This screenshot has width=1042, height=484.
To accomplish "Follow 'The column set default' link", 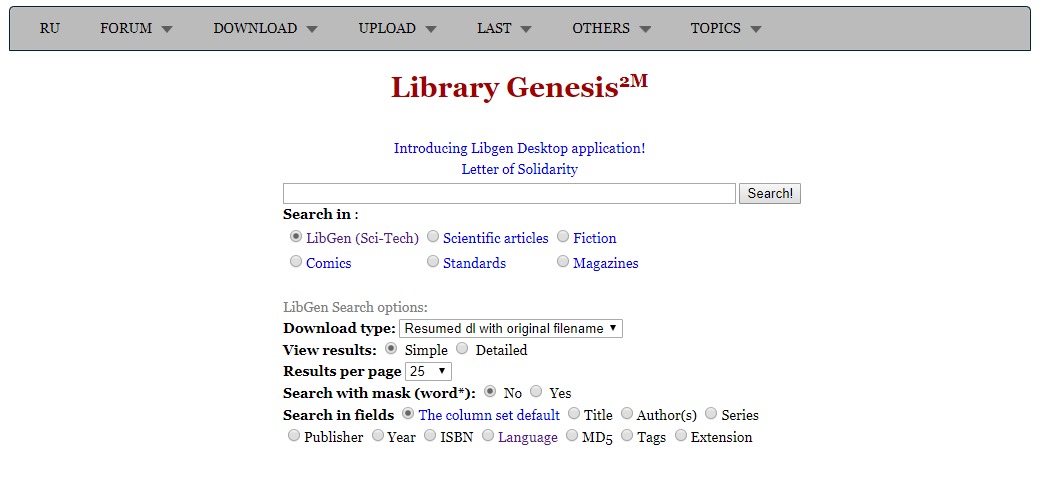I will (489, 416).
